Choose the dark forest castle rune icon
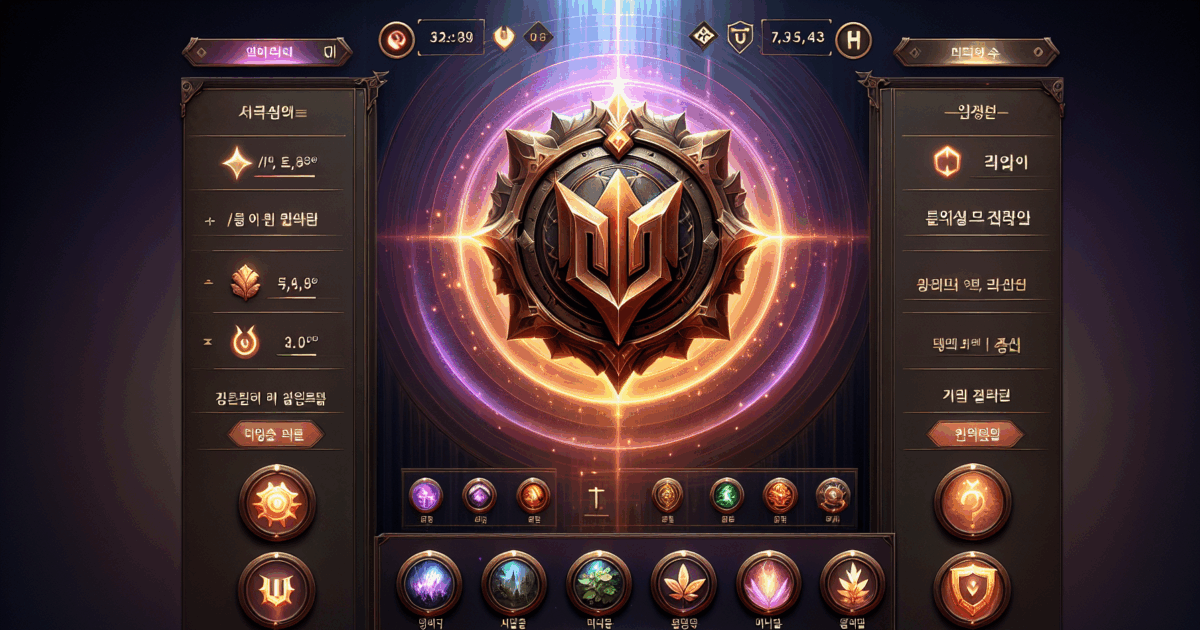This screenshot has height=630, width=1200. coord(512,582)
